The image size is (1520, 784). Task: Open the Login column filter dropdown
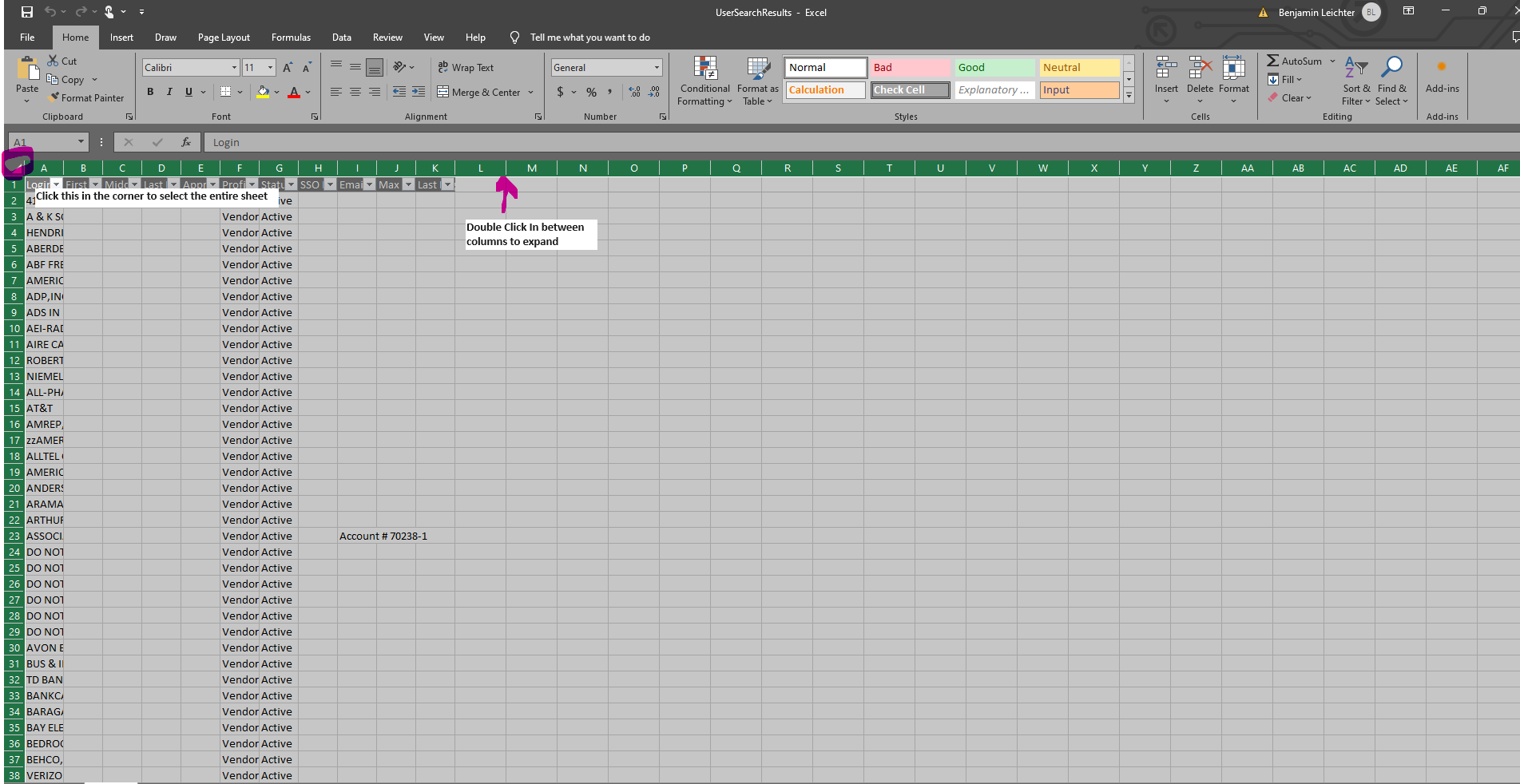click(x=57, y=184)
